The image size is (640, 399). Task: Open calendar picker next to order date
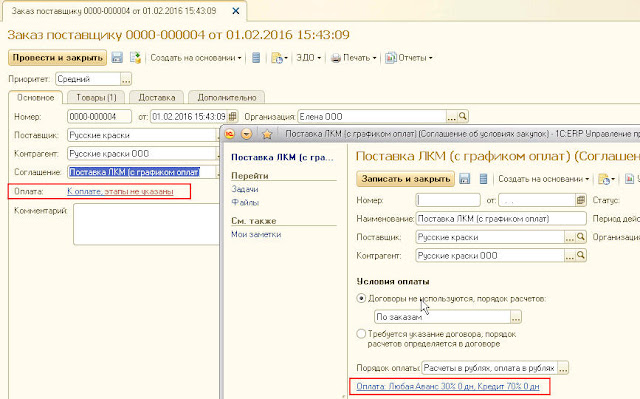[232, 116]
